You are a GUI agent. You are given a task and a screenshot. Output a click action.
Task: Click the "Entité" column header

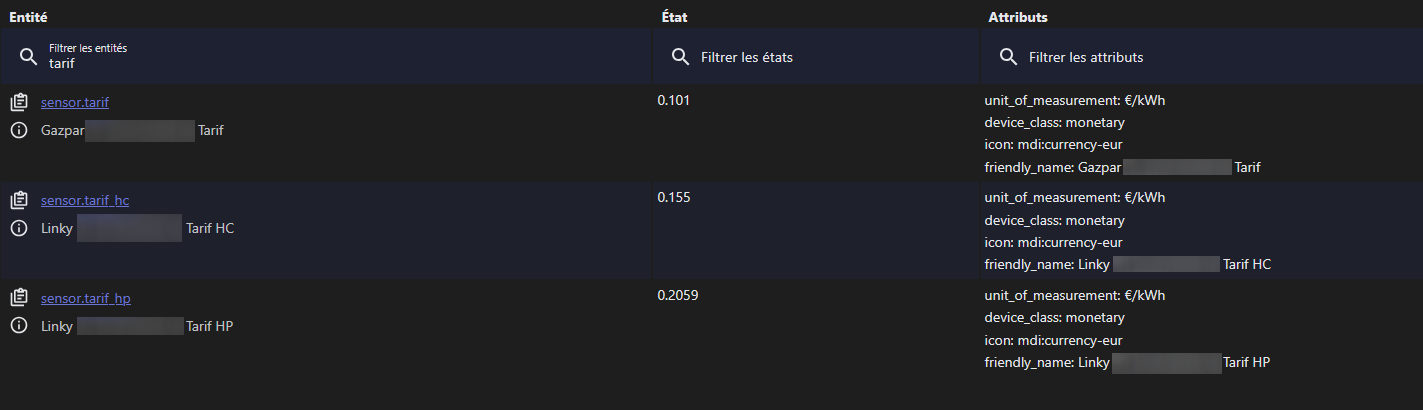pos(28,17)
